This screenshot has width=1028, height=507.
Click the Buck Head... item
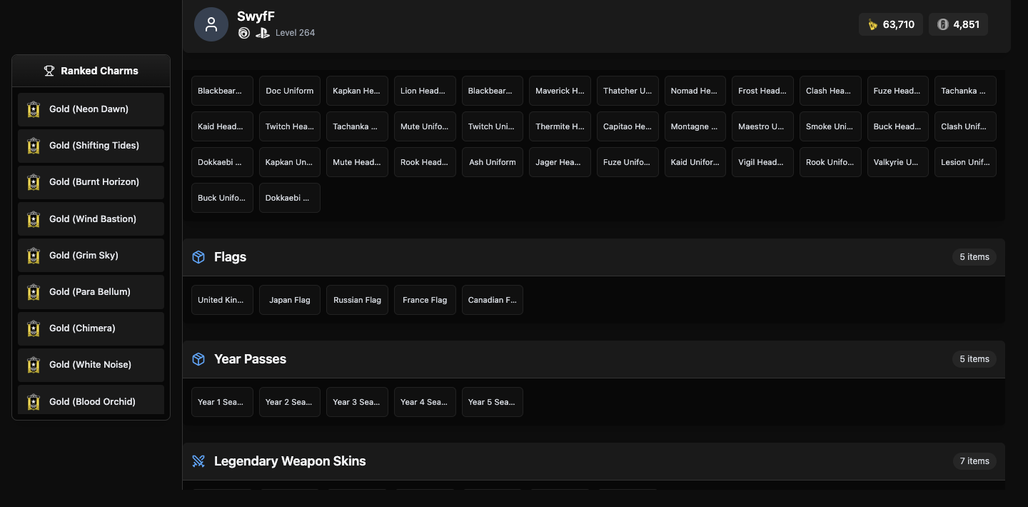click(x=898, y=127)
